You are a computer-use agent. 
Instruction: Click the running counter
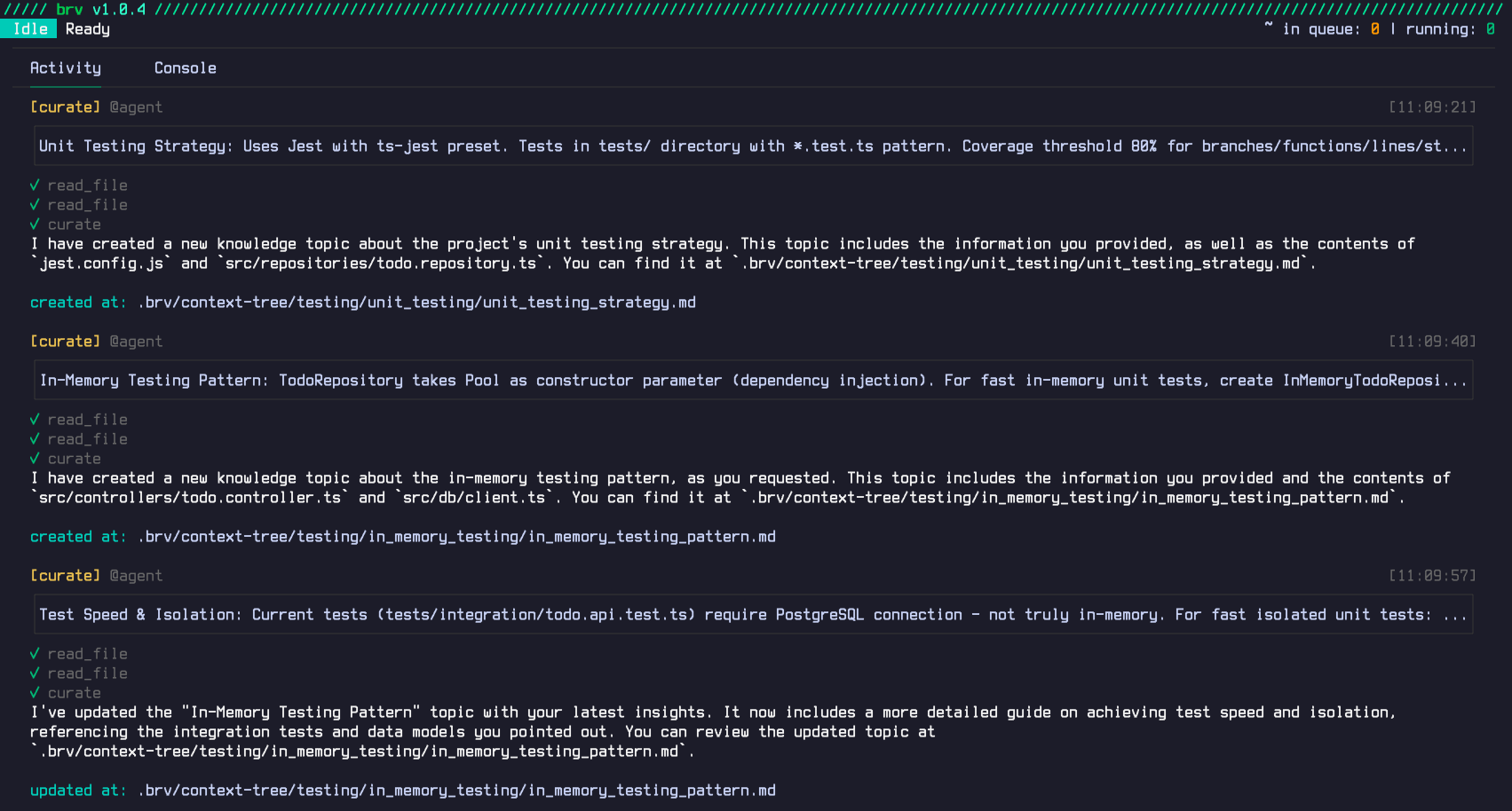[x=1450, y=29]
